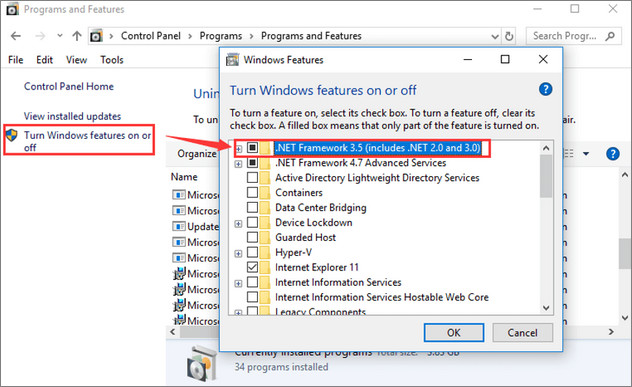Viewport: 632px width, 387px height.
Task: Select .NET Framework 3.5 feature label
Action: click(378, 148)
